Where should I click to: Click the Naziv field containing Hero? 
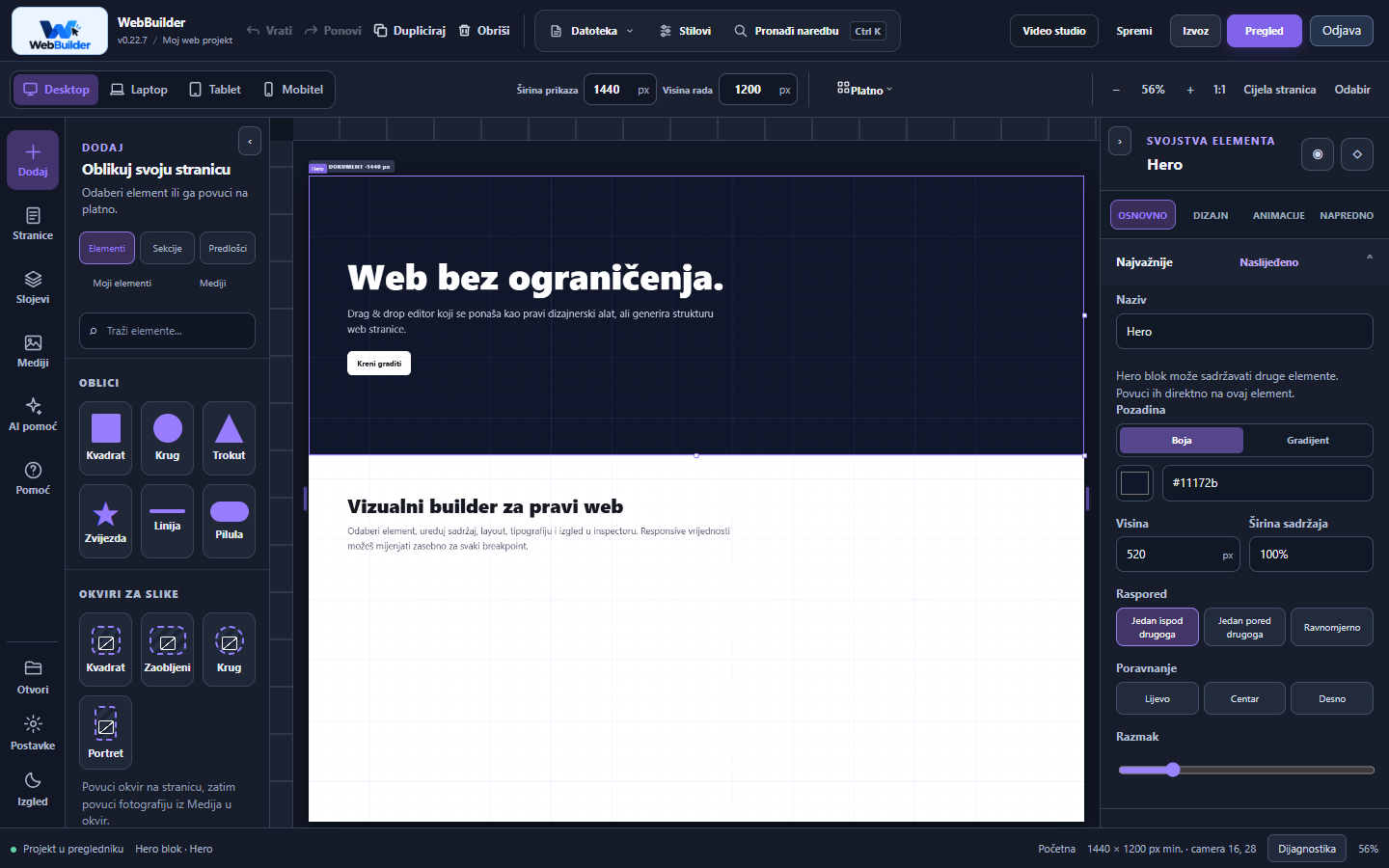[x=1244, y=332]
